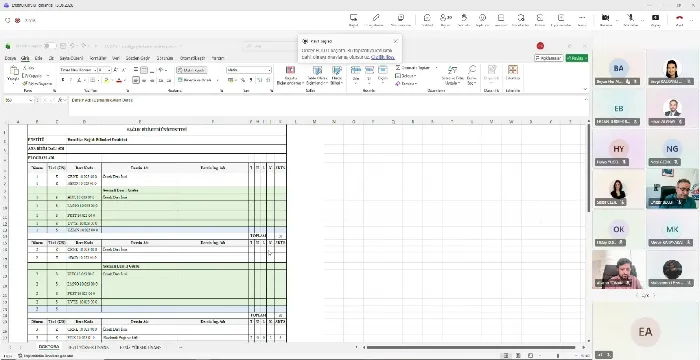Click the red leave call button
700x360 pixels.
coord(679,18)
